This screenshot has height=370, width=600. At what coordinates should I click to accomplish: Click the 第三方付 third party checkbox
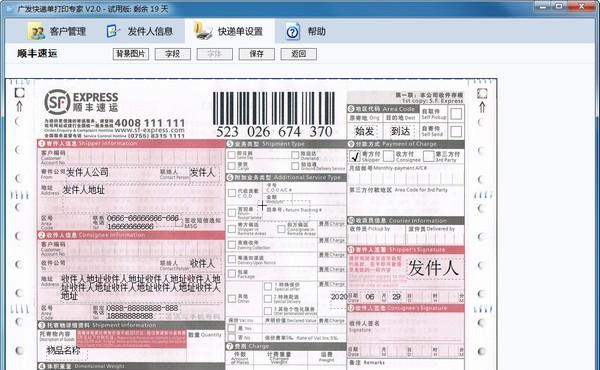429,156
